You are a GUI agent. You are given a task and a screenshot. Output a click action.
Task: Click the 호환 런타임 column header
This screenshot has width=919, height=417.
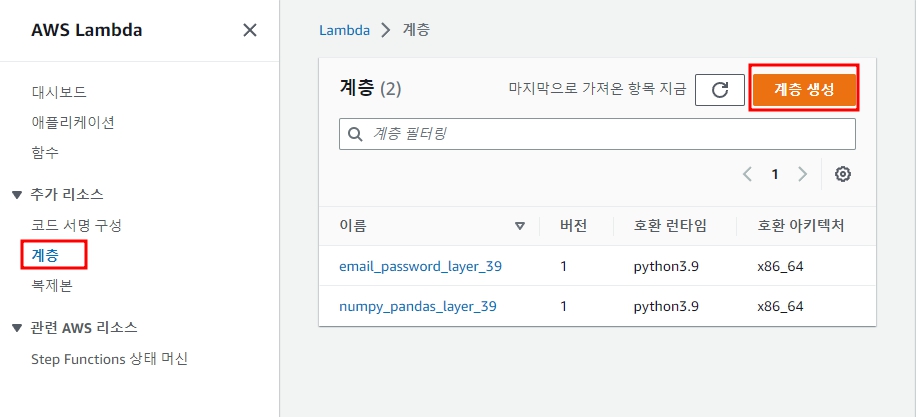670,226
